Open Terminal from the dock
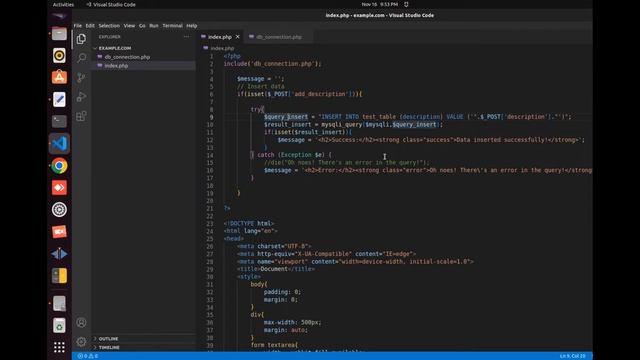Viewport: 640px width, 360px height. click(59, 121)
